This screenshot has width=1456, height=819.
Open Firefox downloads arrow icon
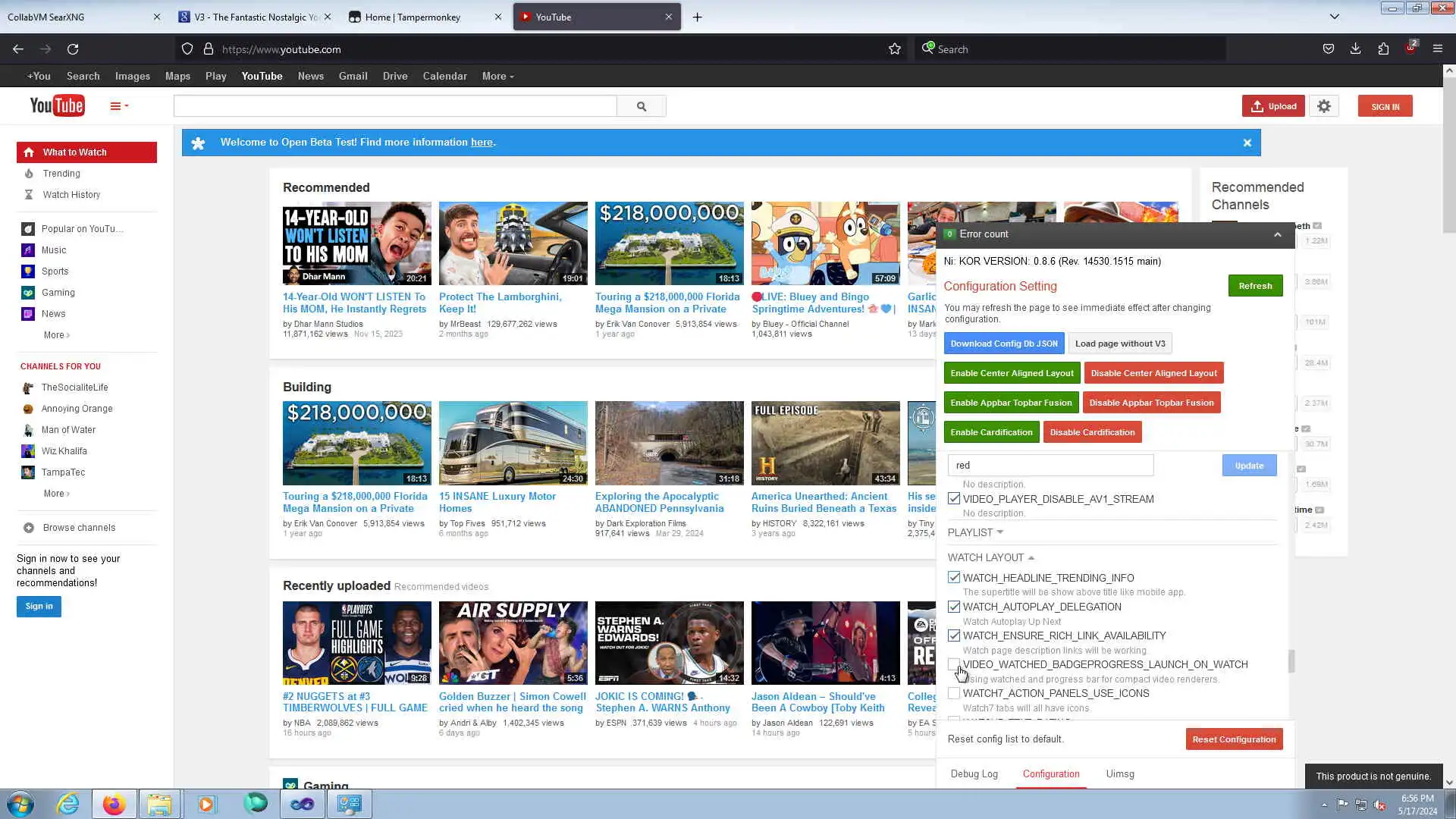1356,49
